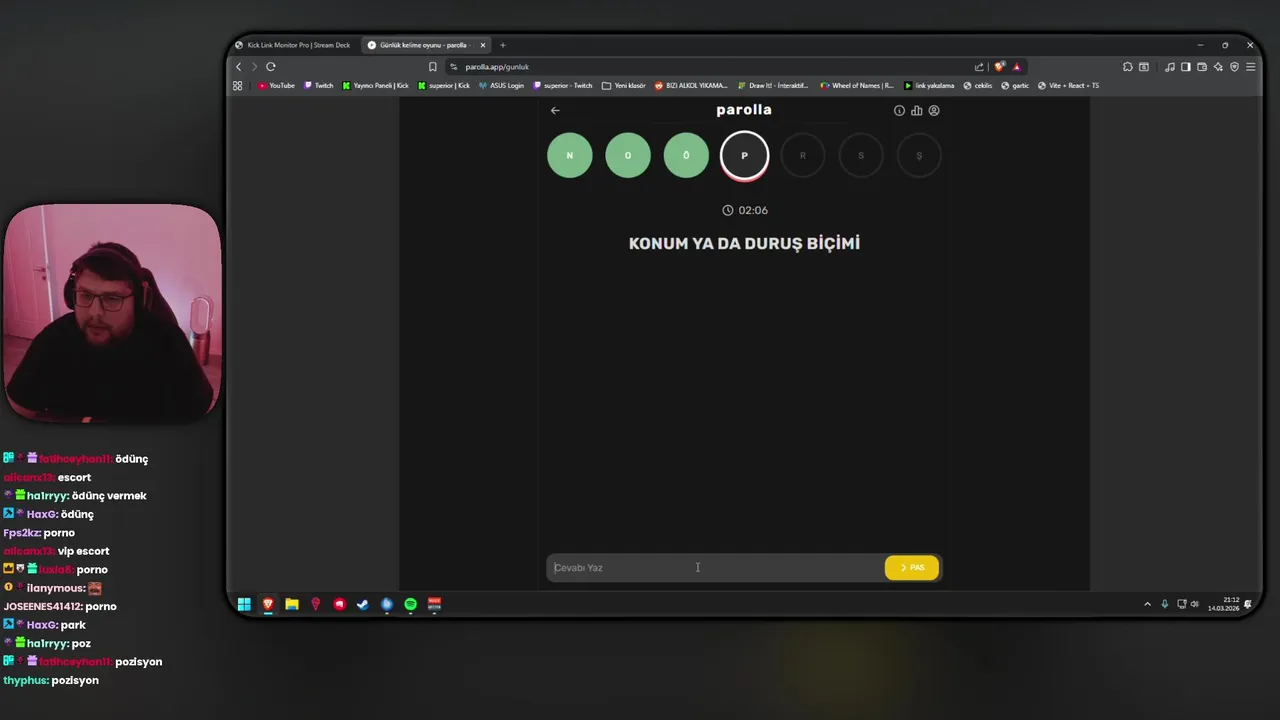This screenshot has width=1280, height=720.
Task: Open Spotify from the taskbar
Action: click(410, 604)
